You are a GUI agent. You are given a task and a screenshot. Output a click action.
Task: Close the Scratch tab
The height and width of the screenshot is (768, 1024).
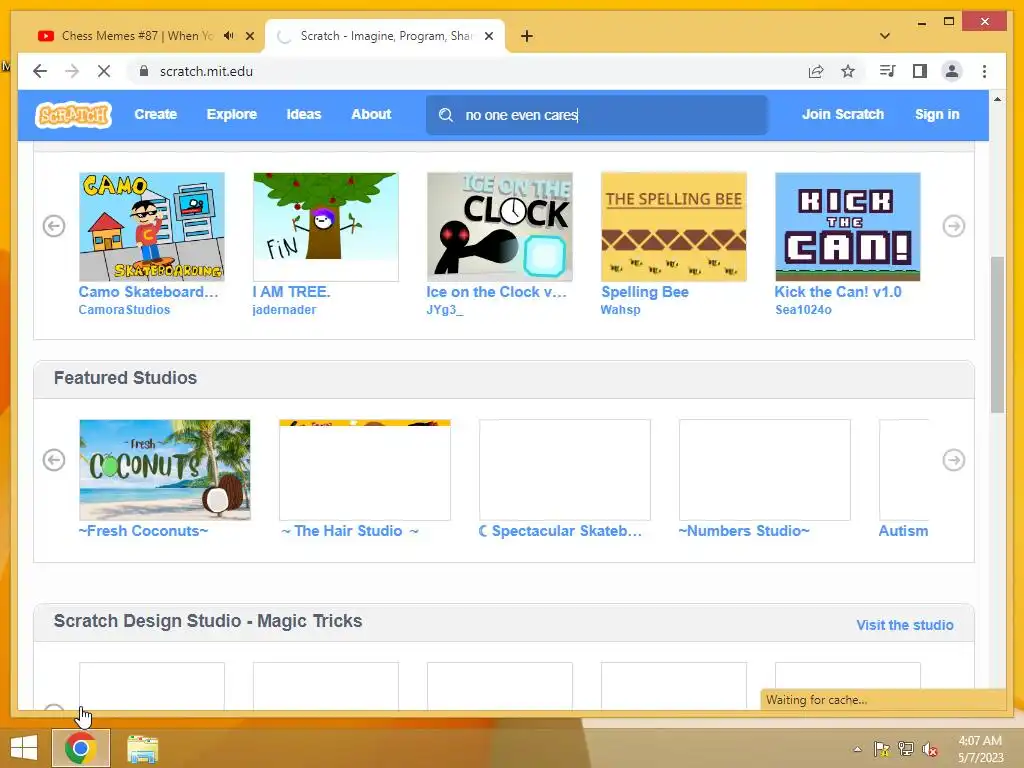click(488, 36)
